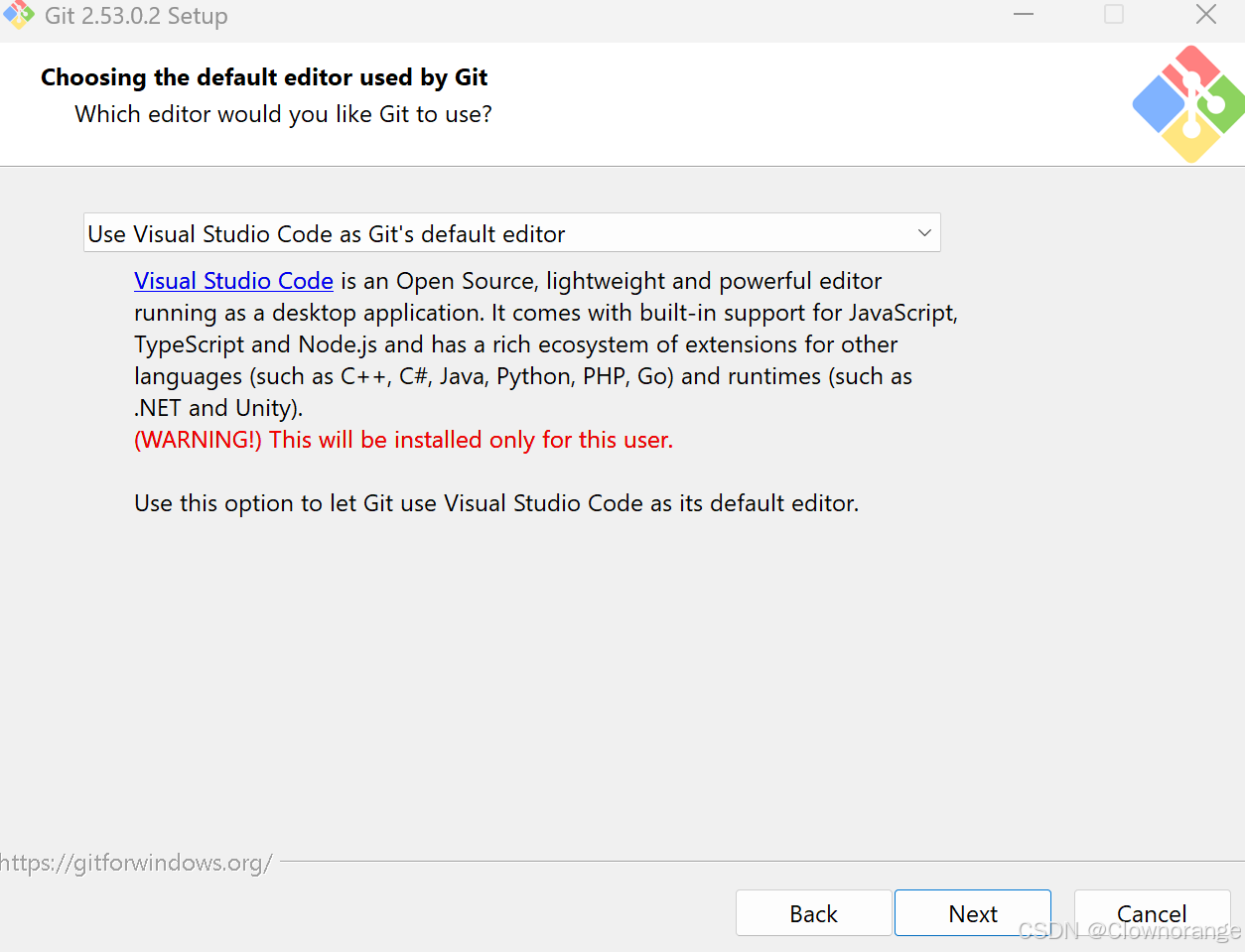Cancel the Git installation
Screen dimensions: 1245x952
pyautogui.click(x=1152, y=913)
